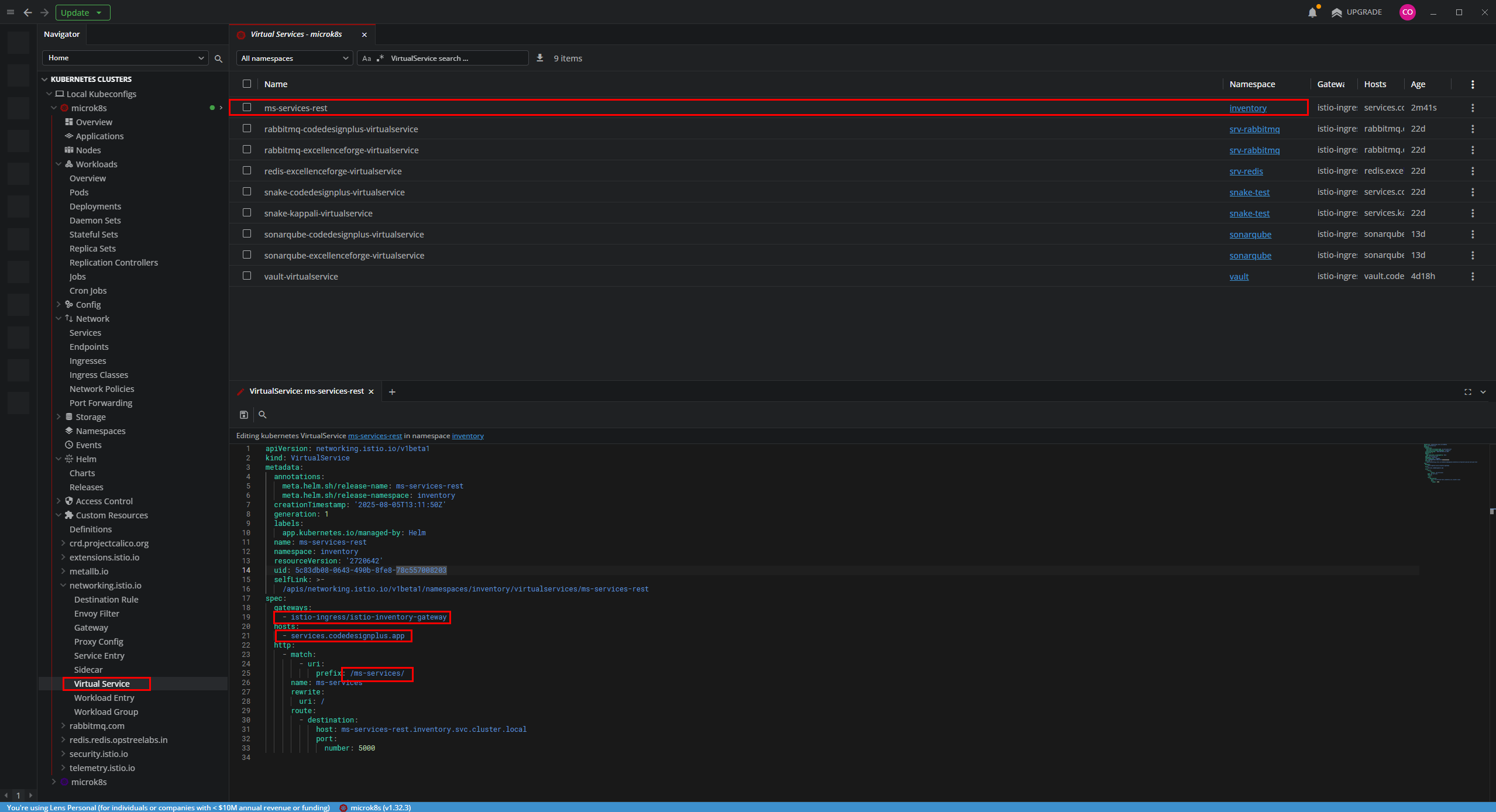Open row actions for vault-virtualservice
The width and height of the screenshot is (1496, 812).
[x=1473, y=276]
